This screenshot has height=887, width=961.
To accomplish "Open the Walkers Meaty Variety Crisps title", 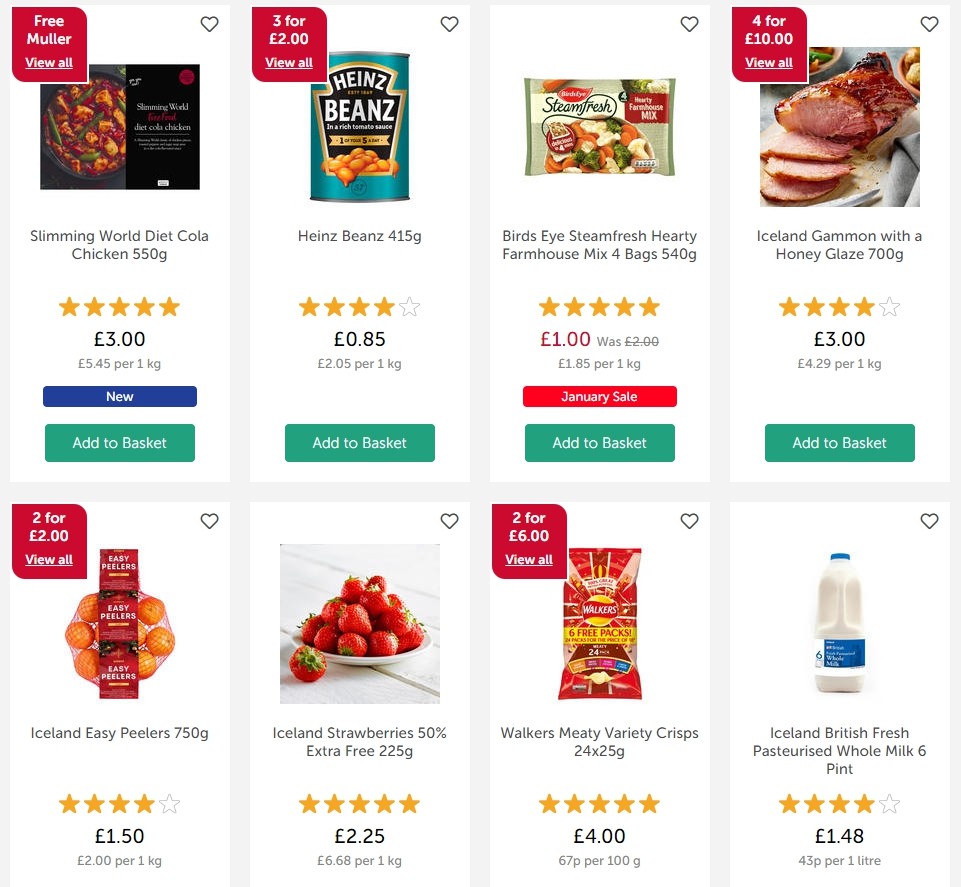I will pos(600,742).
